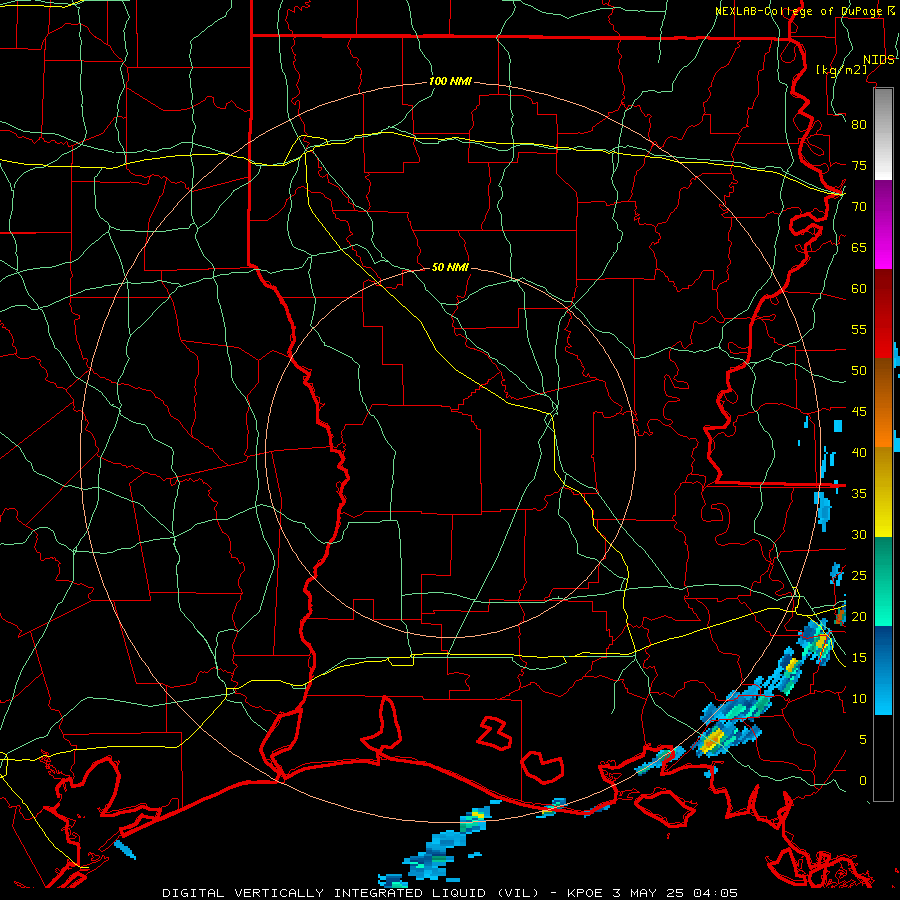900x900 pixels.
Task: Click the scale value 70
Action: pos(859,207)
